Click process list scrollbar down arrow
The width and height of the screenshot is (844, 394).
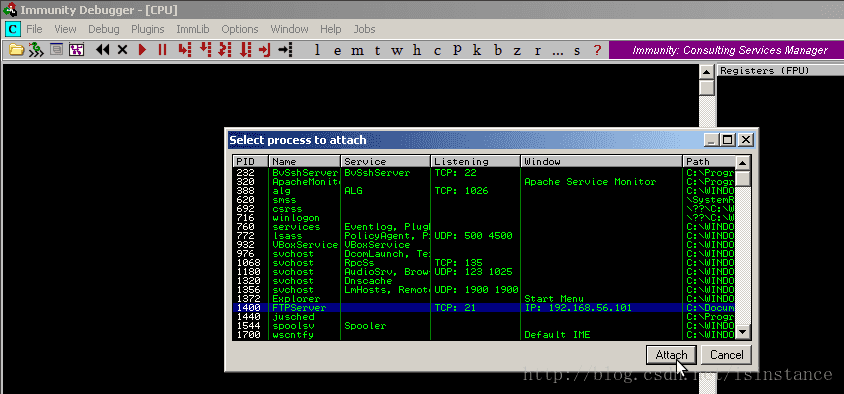(x=743, y=332)
